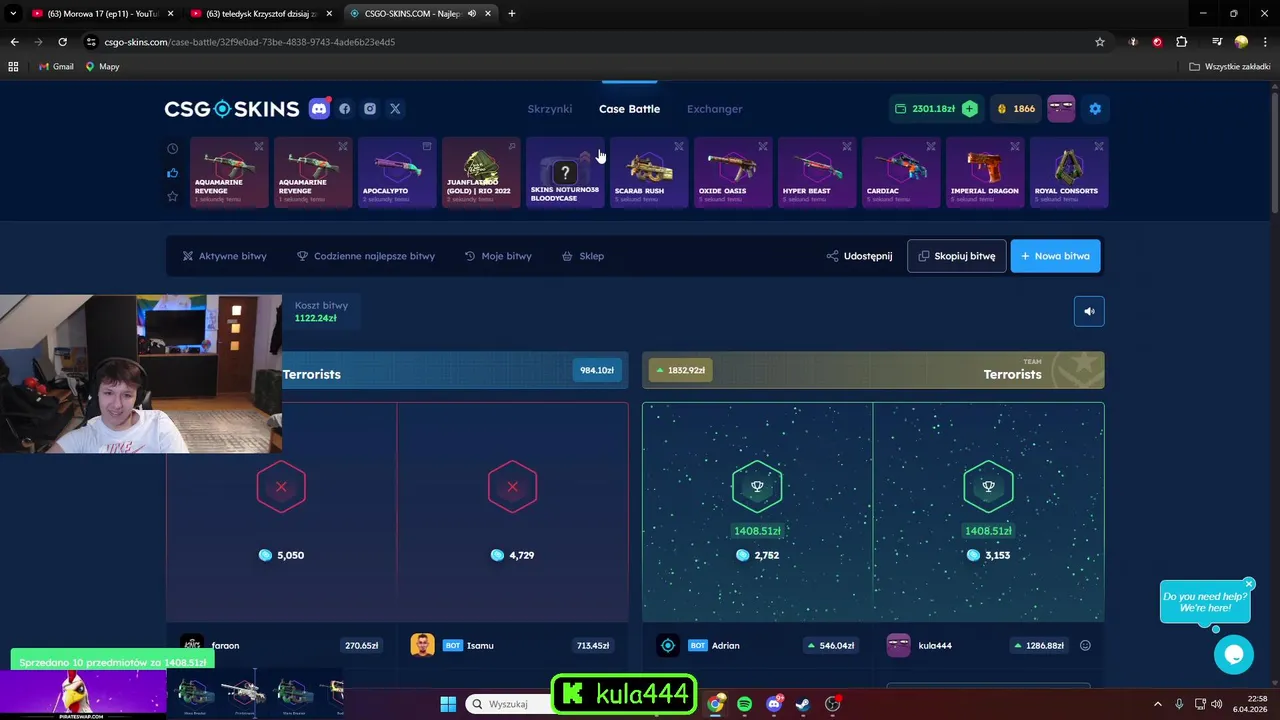Screen dimensions: 1280x720
Task: Open the Sklep section
Action: pos(583,256)
